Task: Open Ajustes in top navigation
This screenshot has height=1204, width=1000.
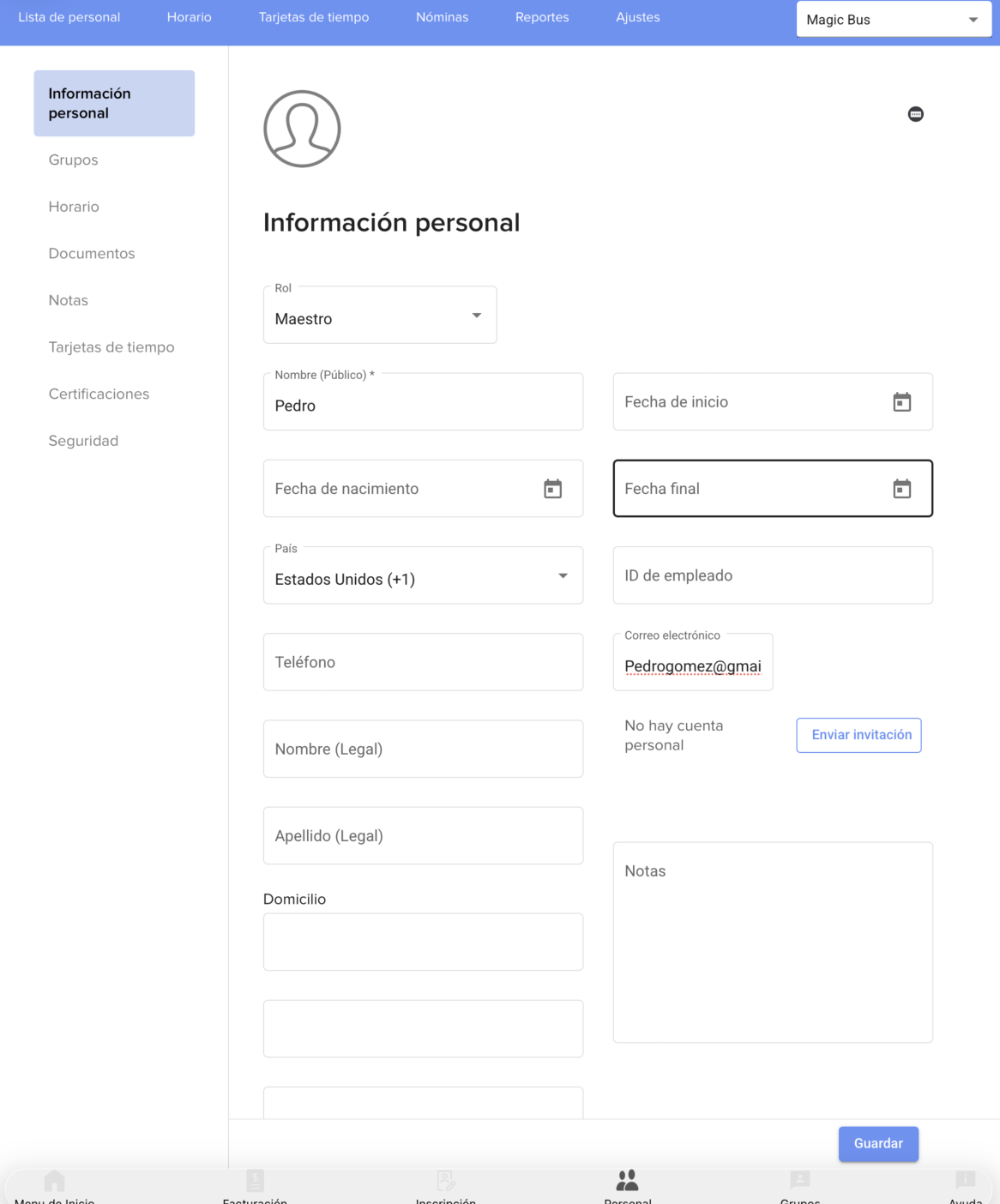Action: coord(638,17)
